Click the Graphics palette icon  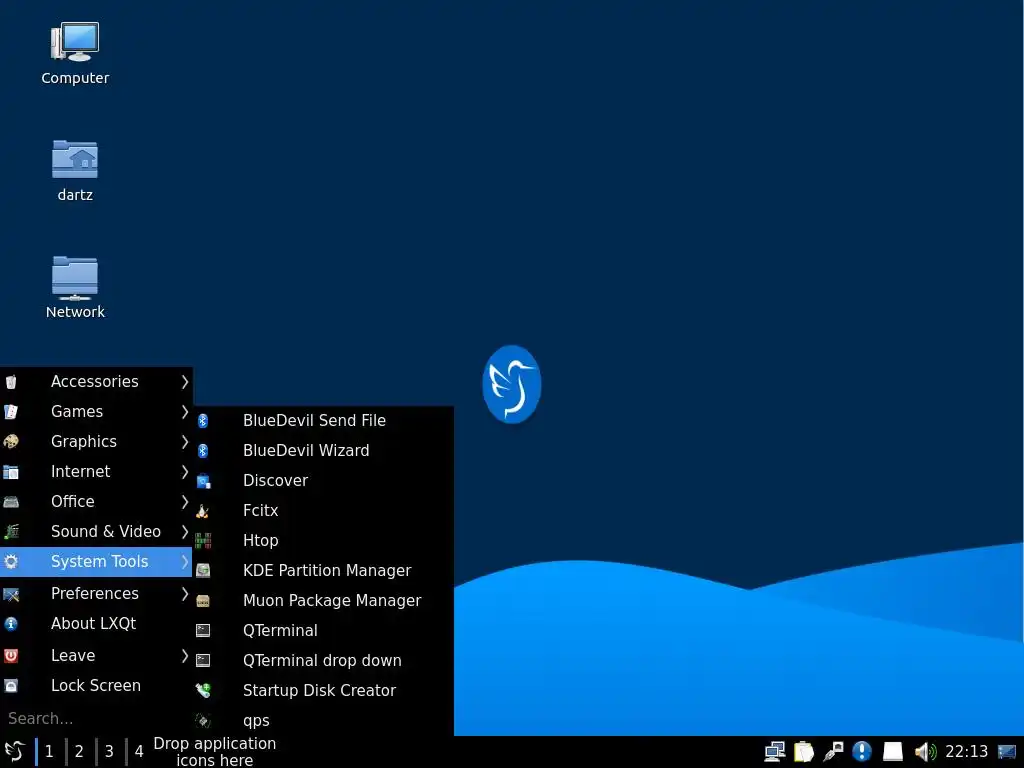(x=11, y=442)
